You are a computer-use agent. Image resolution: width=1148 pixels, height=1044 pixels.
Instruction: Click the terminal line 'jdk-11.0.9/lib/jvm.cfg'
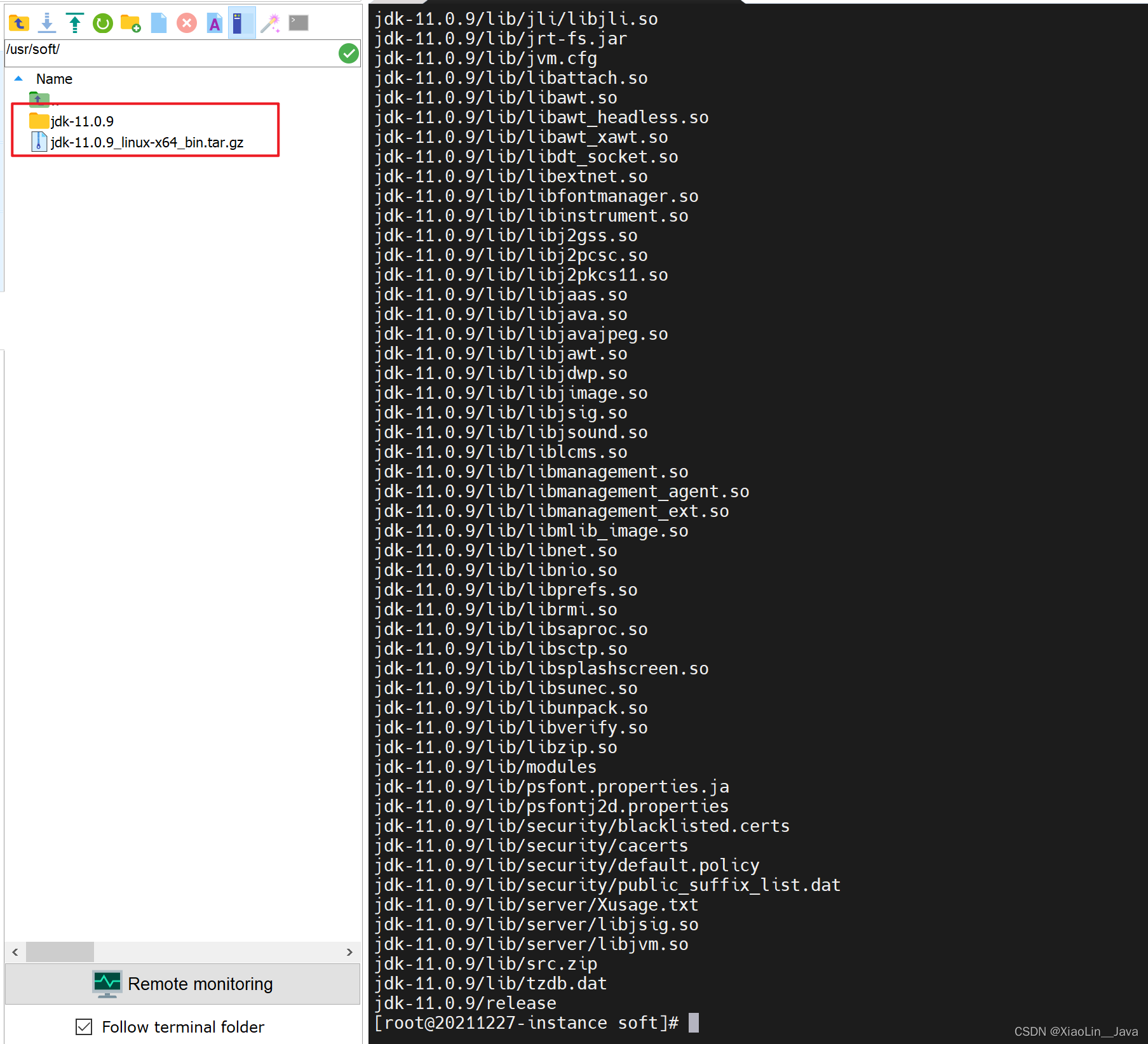(485, 58)
